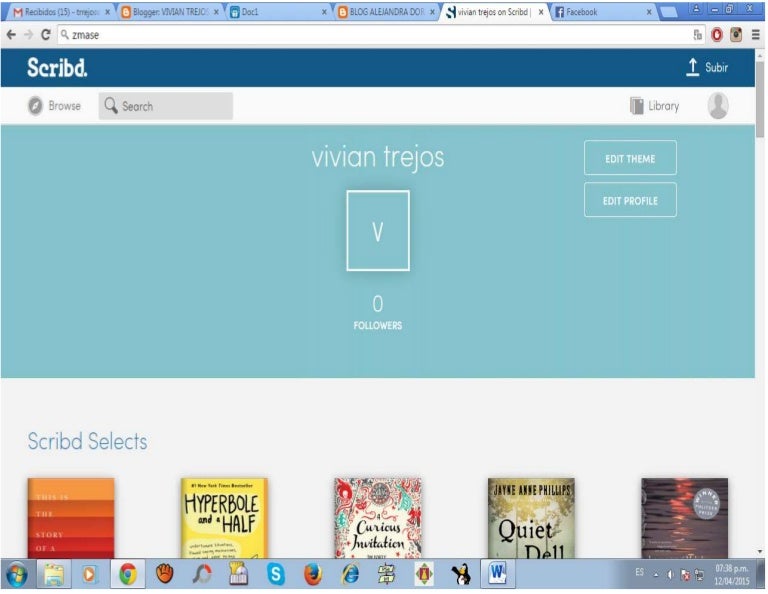Image resolution: width=768 pixels, height=594 pixels.
Task: Close the Facebook tab
Action: [x=649, y=12]
